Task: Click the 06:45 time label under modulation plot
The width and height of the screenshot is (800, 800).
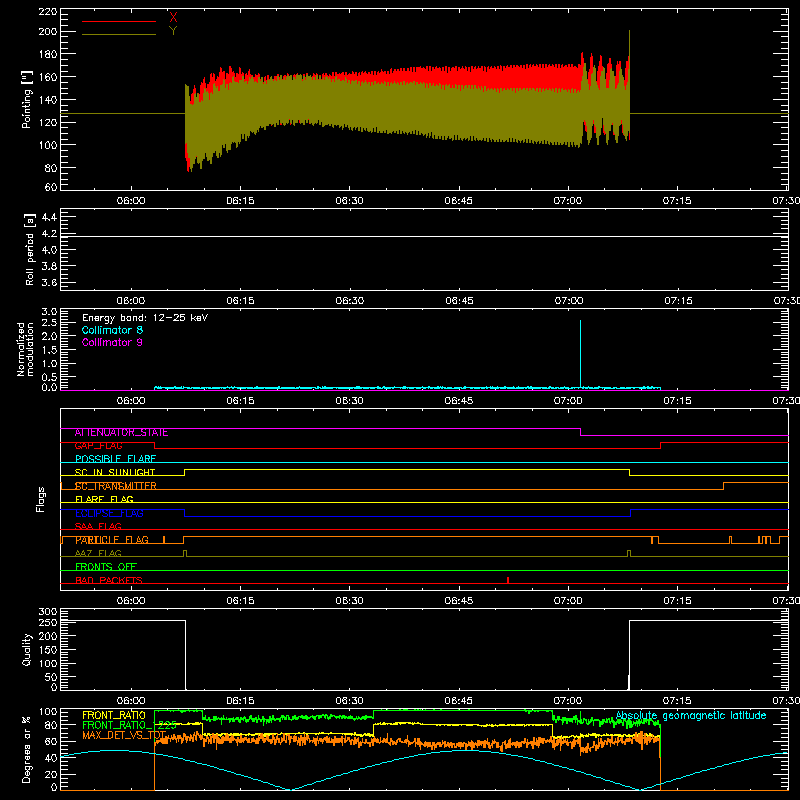Action: click(459, 401)
